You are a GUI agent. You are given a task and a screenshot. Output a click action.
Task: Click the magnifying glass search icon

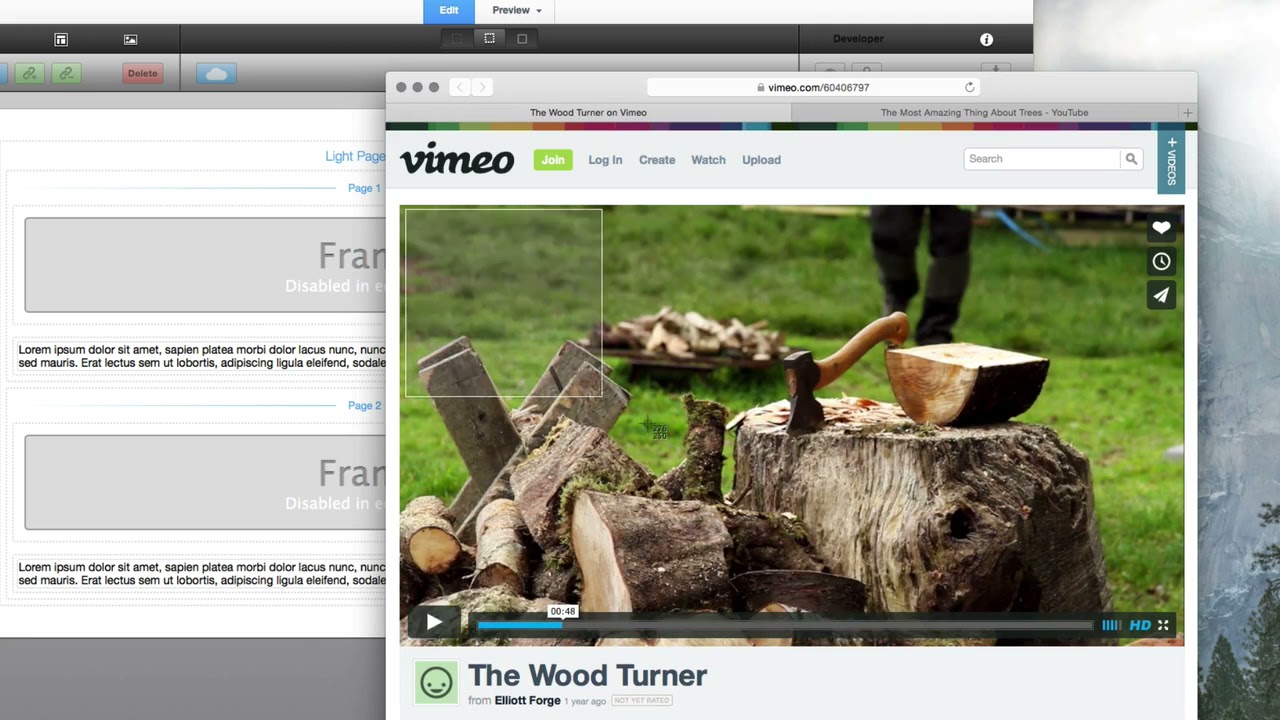(1131, 159)
